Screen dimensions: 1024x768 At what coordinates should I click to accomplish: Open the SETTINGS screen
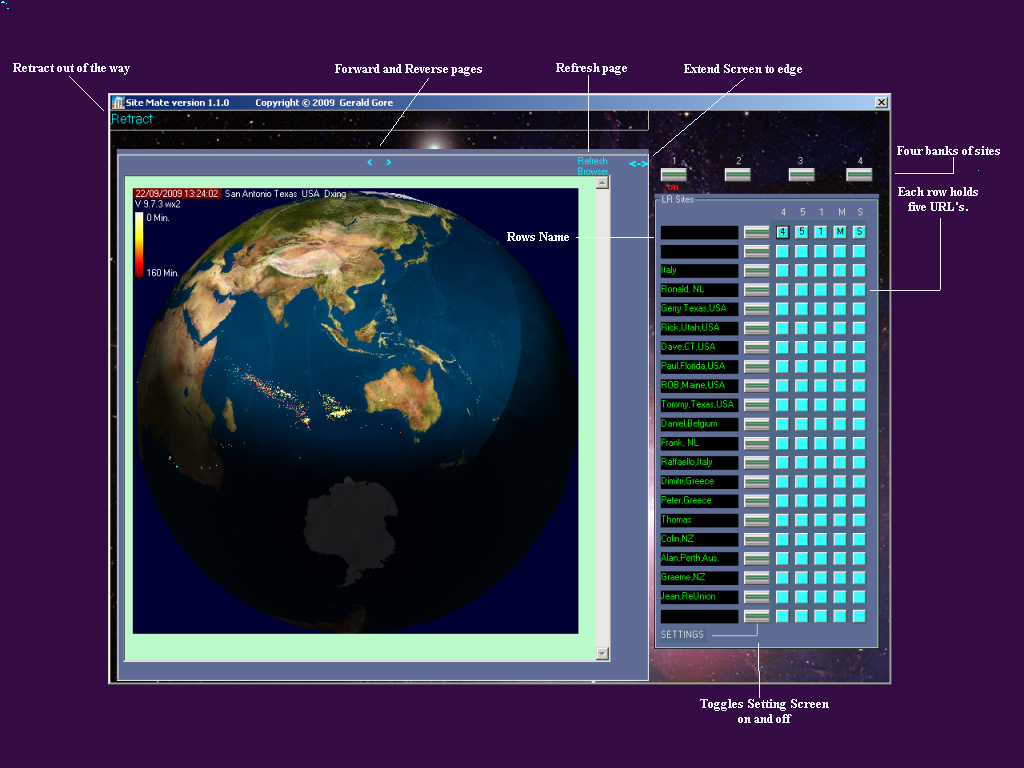pos(682,634)
